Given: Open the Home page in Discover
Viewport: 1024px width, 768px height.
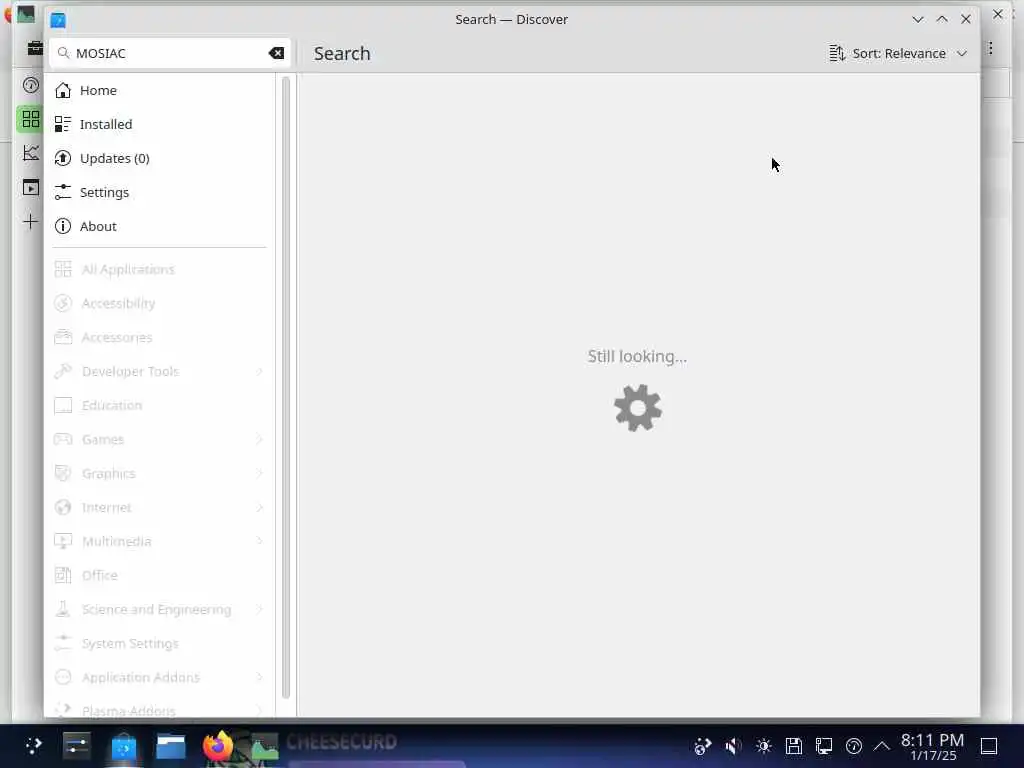Looking at the screenshot, I should pos(160,90).
